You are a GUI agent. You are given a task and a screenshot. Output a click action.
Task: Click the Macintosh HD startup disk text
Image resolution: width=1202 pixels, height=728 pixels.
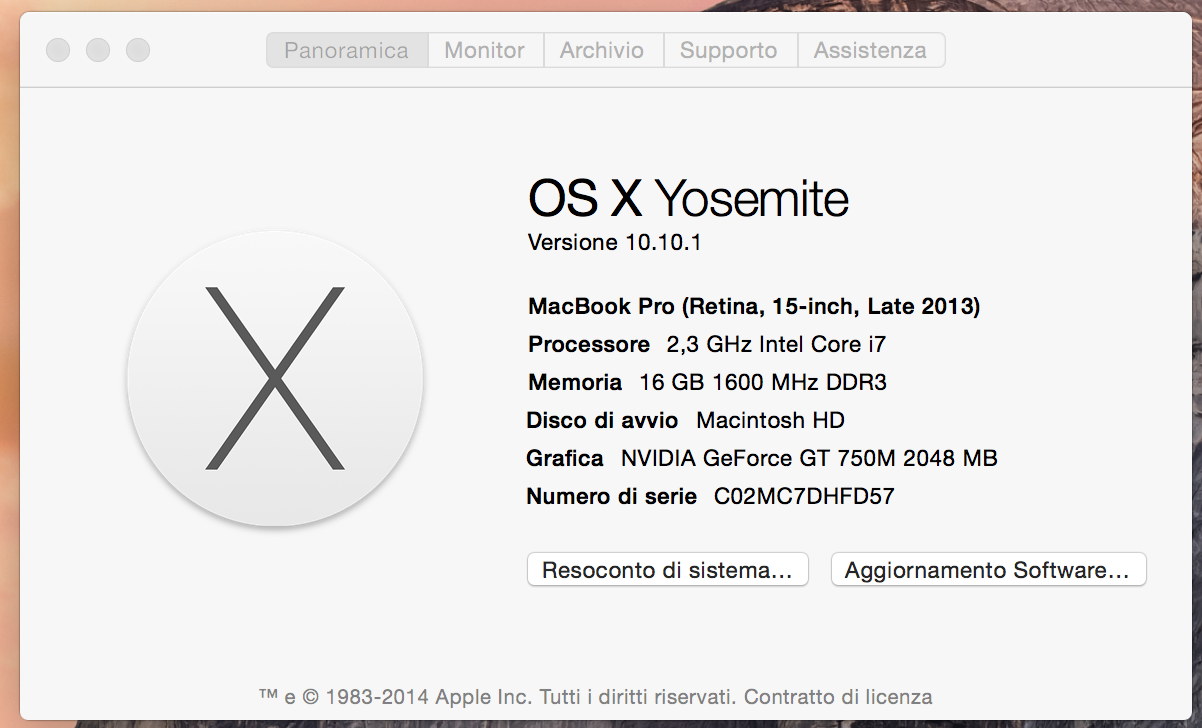click(770, 420)
